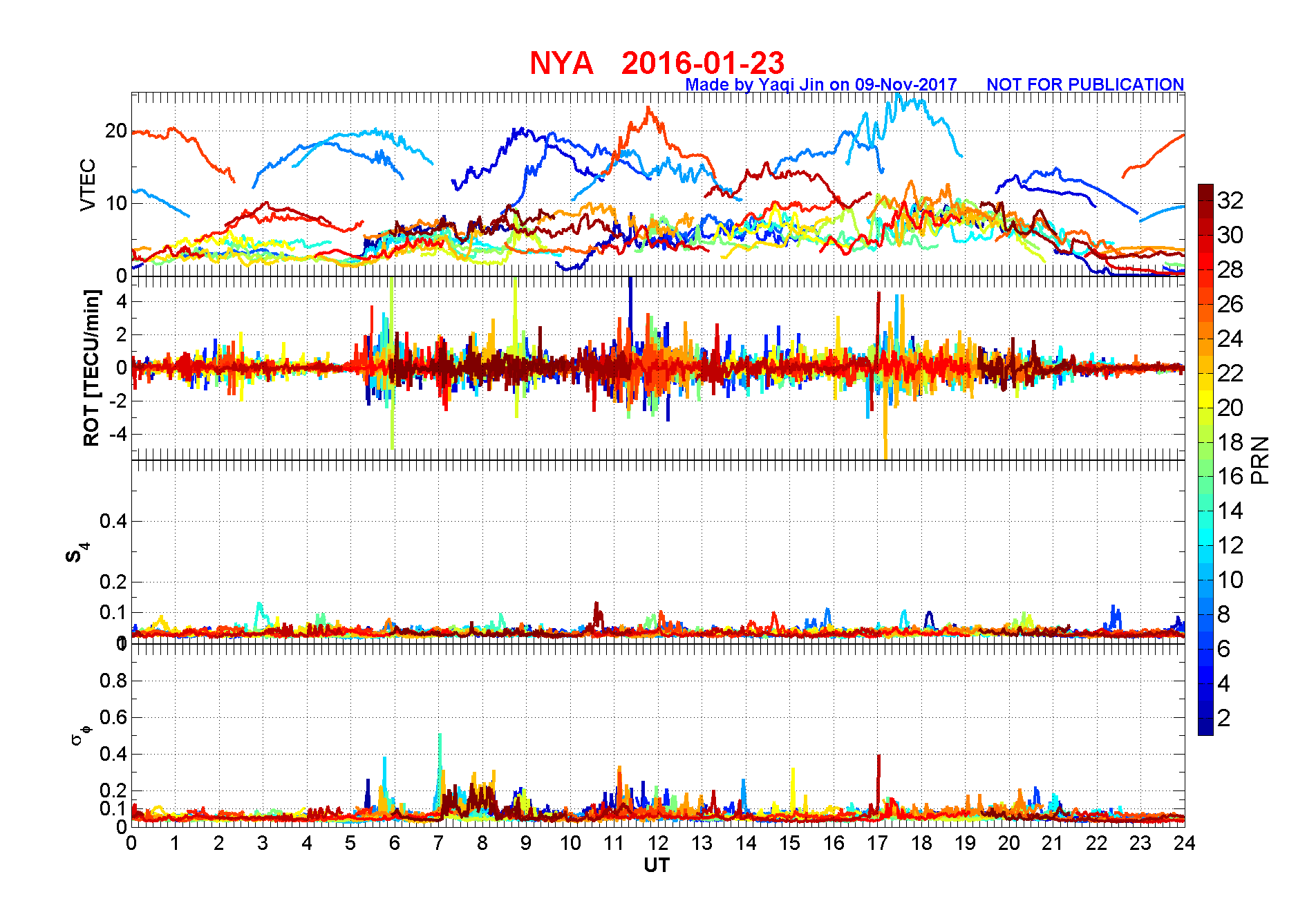Select hour "15" on the UT axis

coord(789,843)
